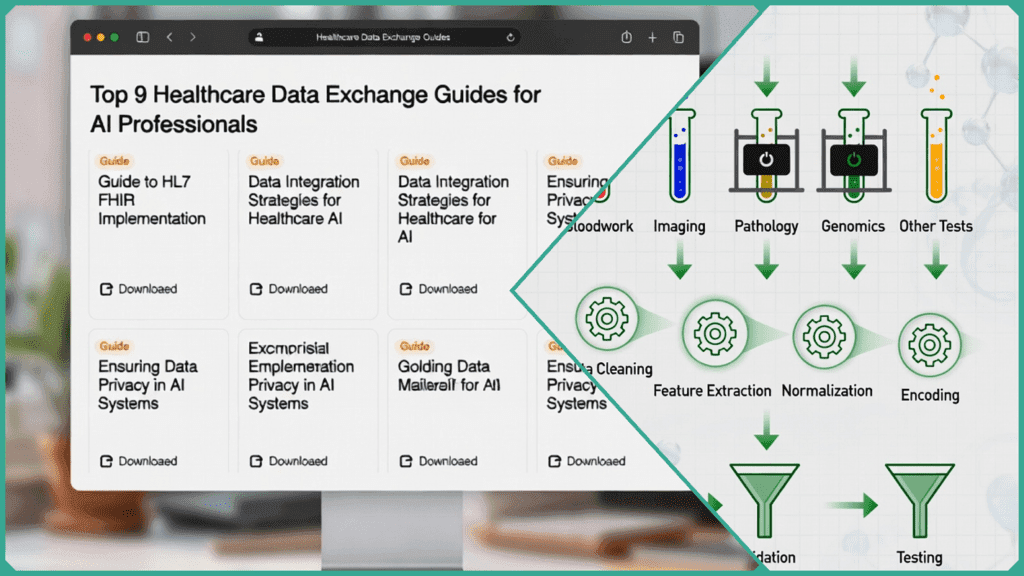Toggle the browser sidebar panel
The width and height of the screenshot is (1024, 576).
[x=142, y=37]
